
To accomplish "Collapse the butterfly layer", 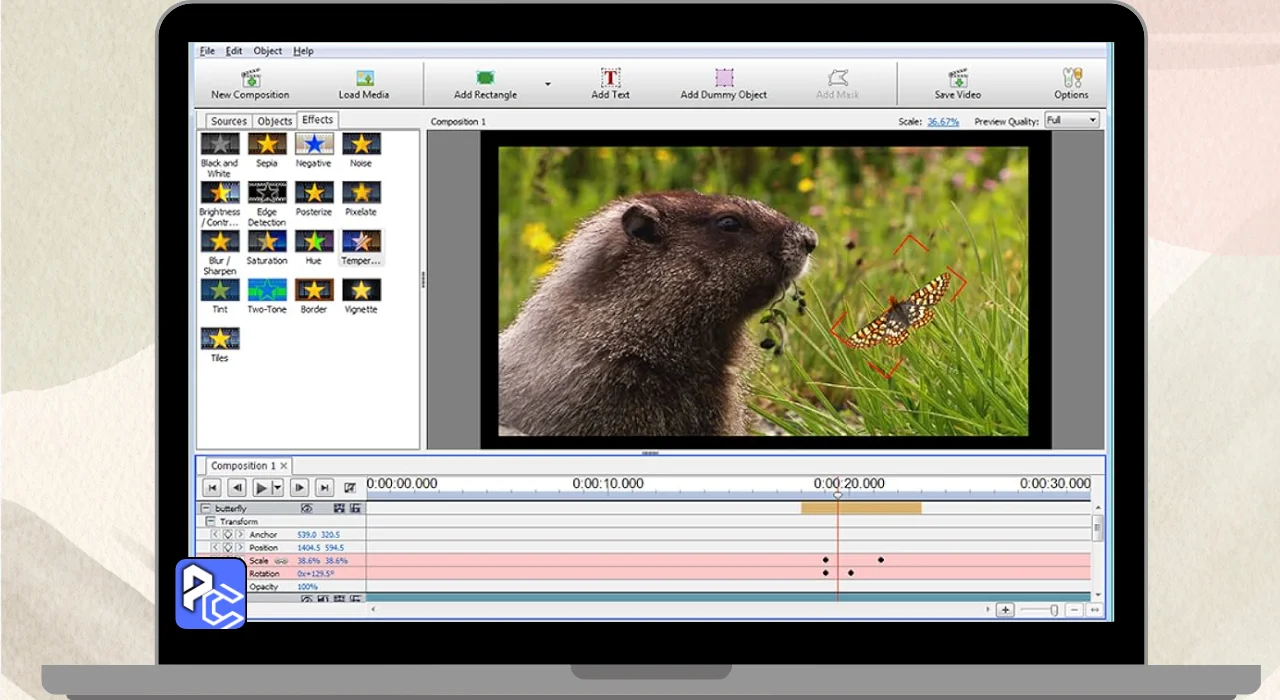I will [205, 509].
